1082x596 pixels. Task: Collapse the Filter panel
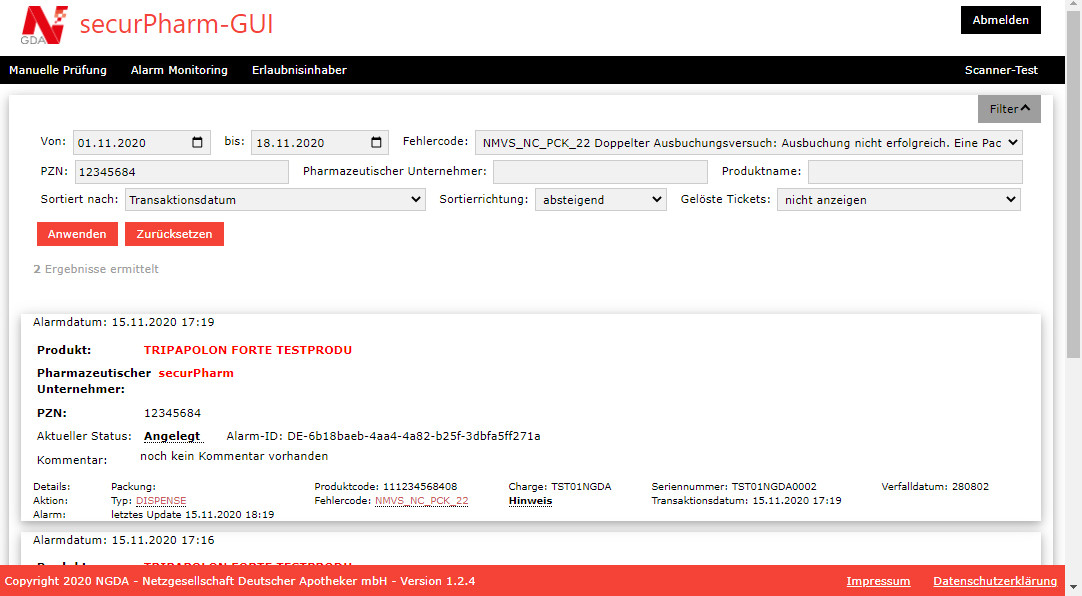pyautogui.click(x=1009, y=109)
